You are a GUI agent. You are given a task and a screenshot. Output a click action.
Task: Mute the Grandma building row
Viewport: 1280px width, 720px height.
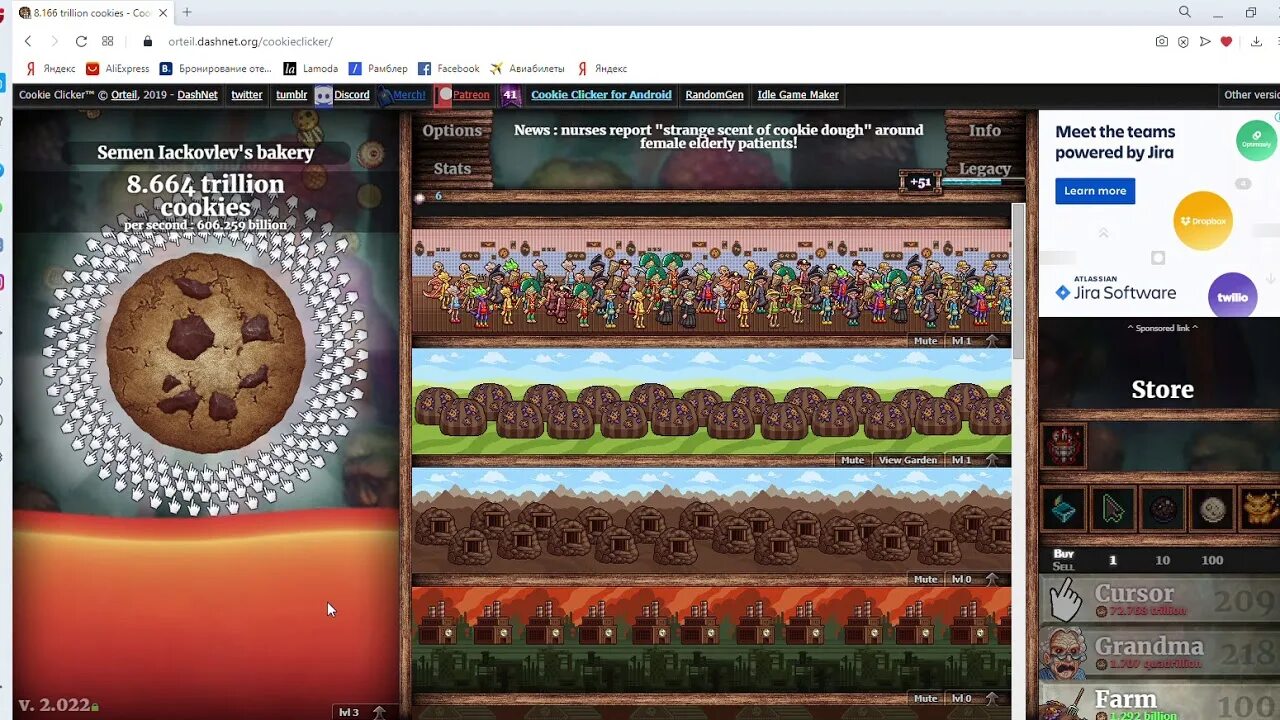pyautogui.click(x=926, y=341)
